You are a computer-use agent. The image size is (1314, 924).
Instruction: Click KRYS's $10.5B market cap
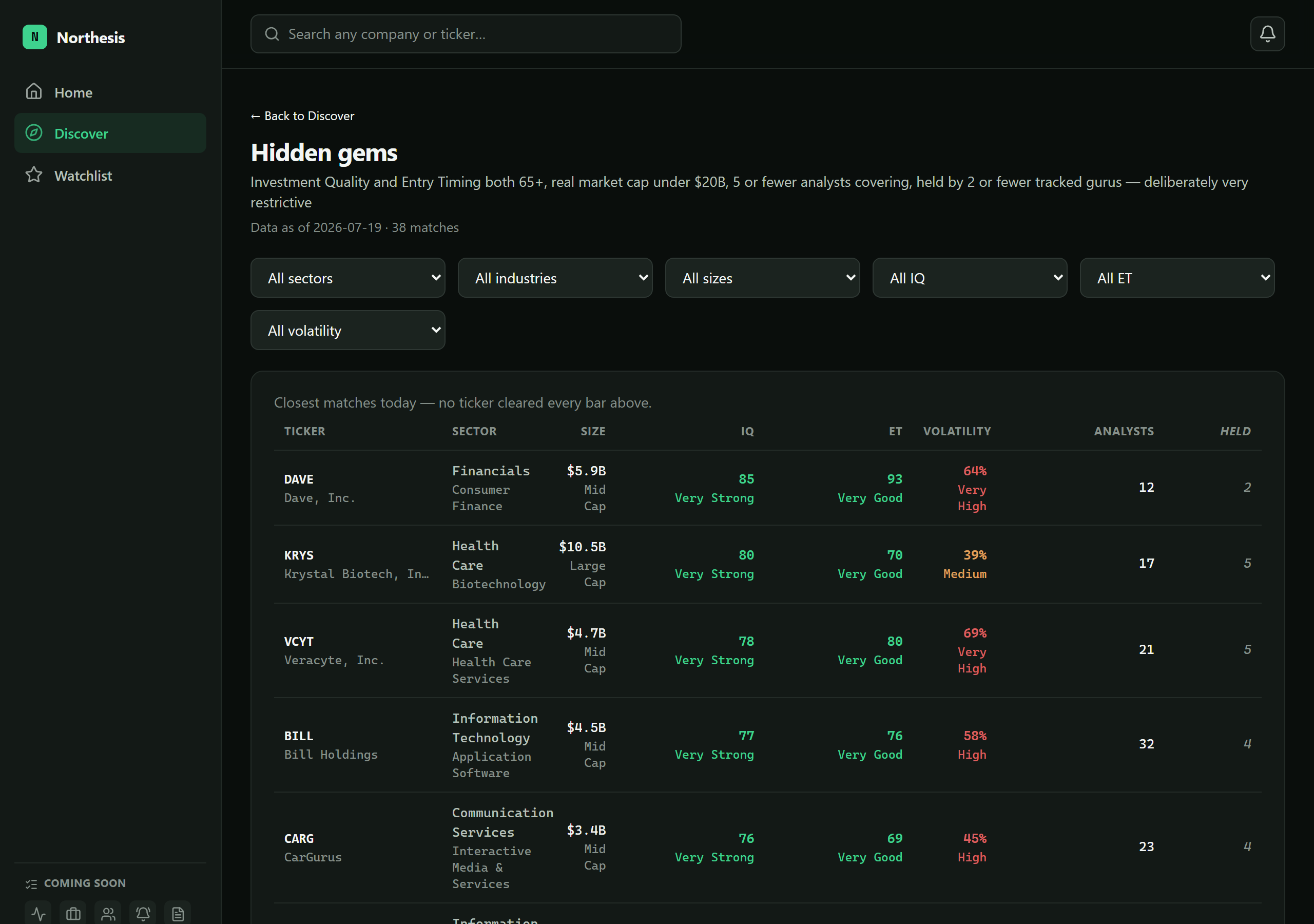(582, 547)
